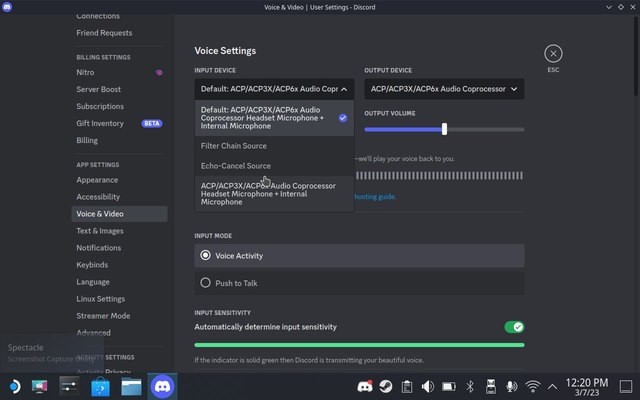Open Friend Requests settings

click(x=104, y=33)
